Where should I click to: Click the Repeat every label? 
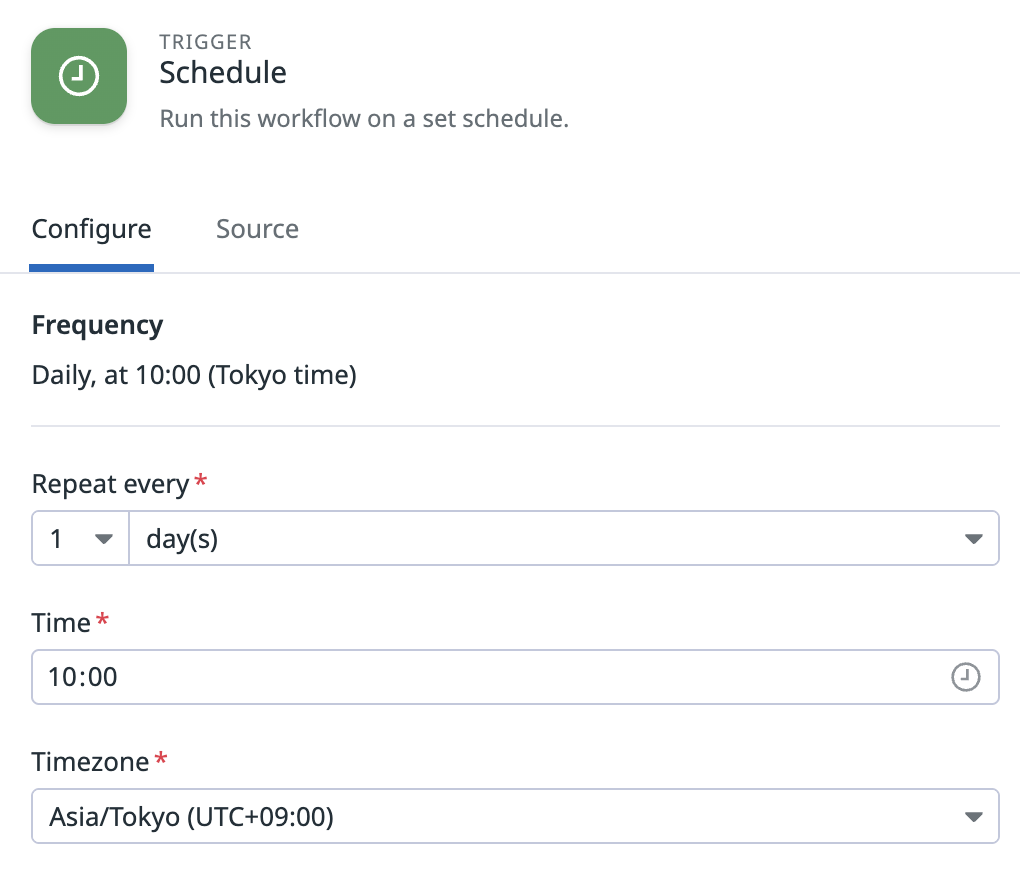coord(111,484)
